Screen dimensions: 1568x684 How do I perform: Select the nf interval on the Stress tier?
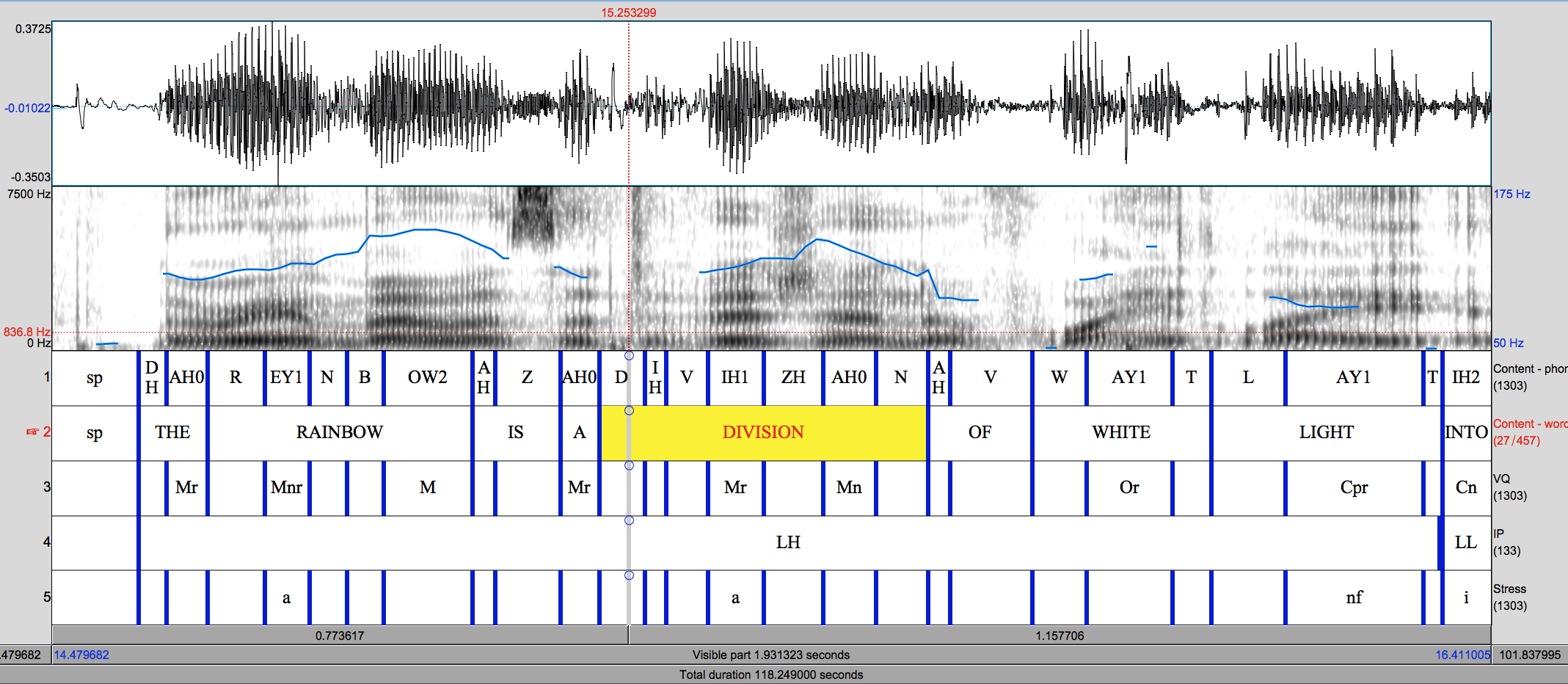[1353, 598]
